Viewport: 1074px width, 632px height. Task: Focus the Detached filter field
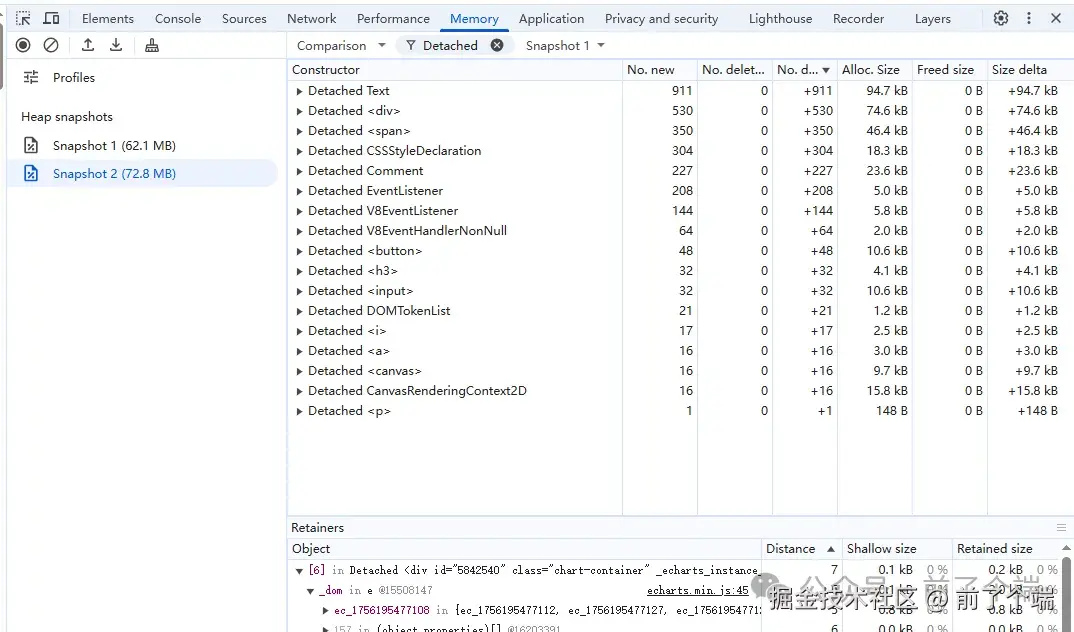coord(450,45)
